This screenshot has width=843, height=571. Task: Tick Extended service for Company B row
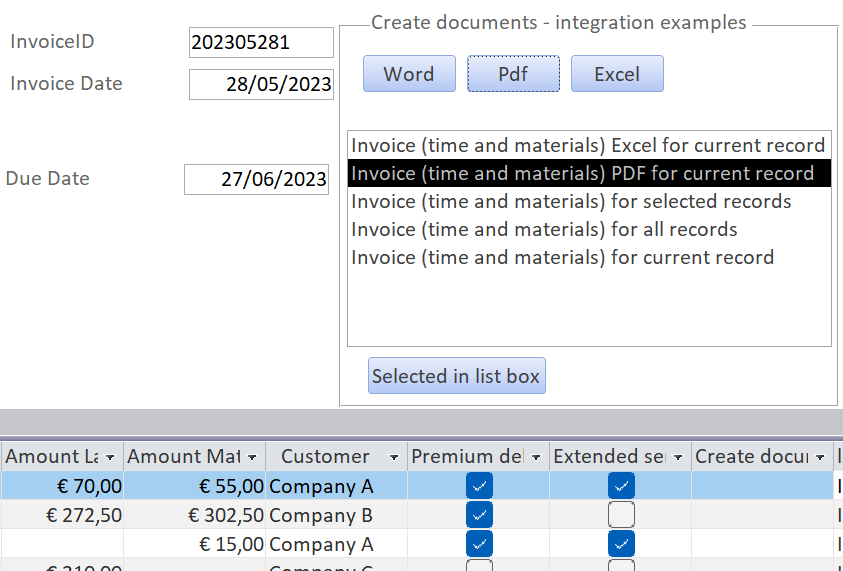[x=621, y=515]
